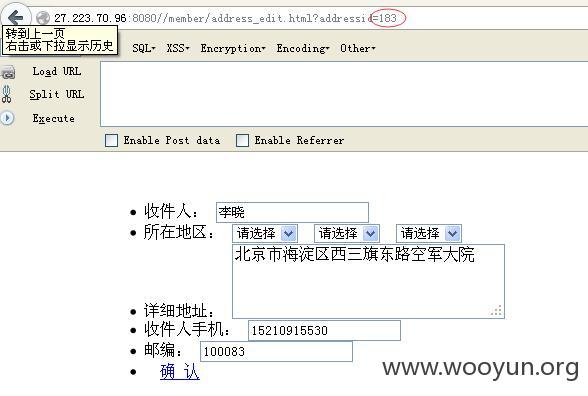This screenshot has width=588, height=396.
Task: Open the third 请选择 region dropdown
Action: (x=429, y=233)
